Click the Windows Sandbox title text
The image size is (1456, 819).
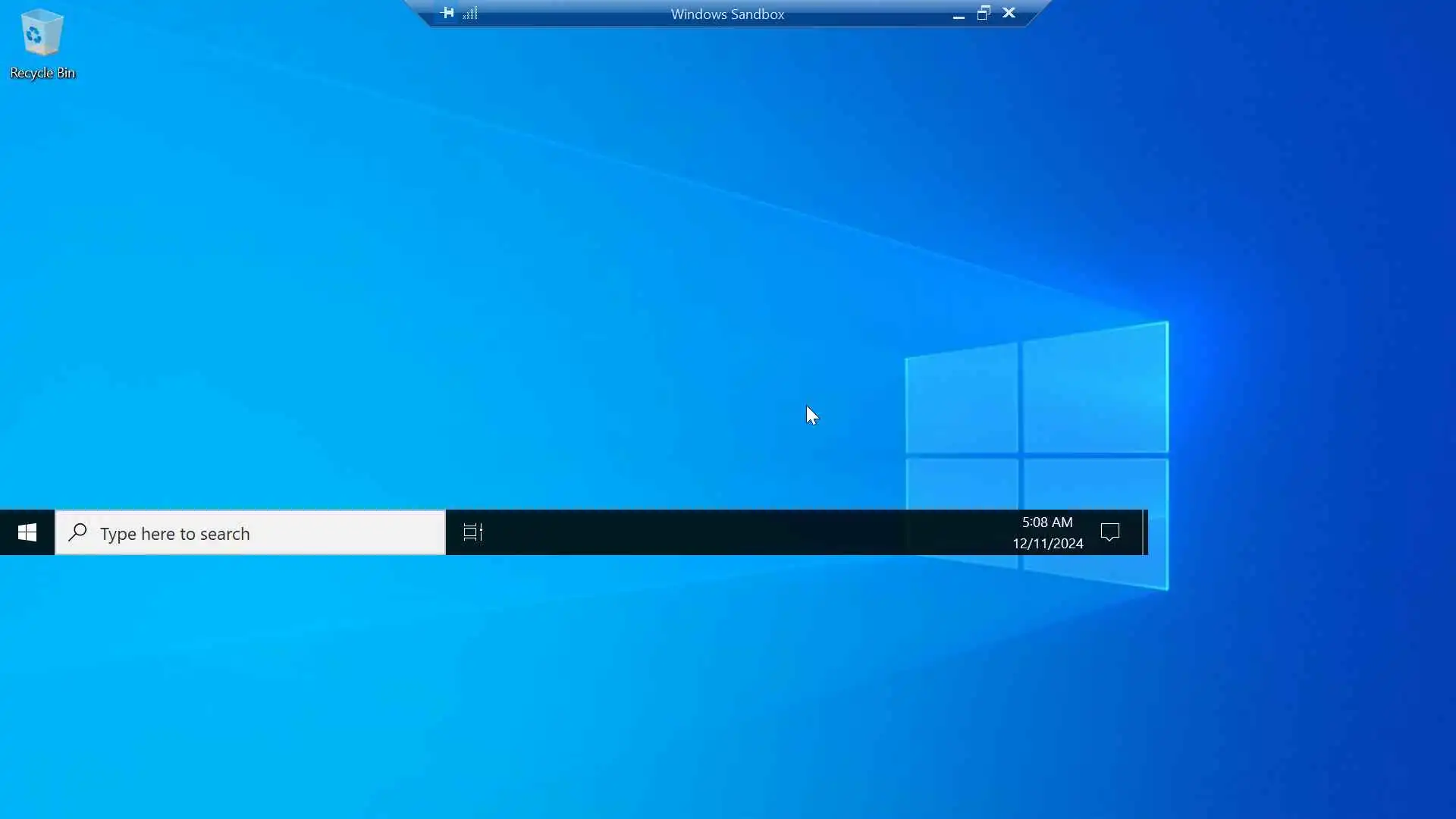(x=727, y=14)
